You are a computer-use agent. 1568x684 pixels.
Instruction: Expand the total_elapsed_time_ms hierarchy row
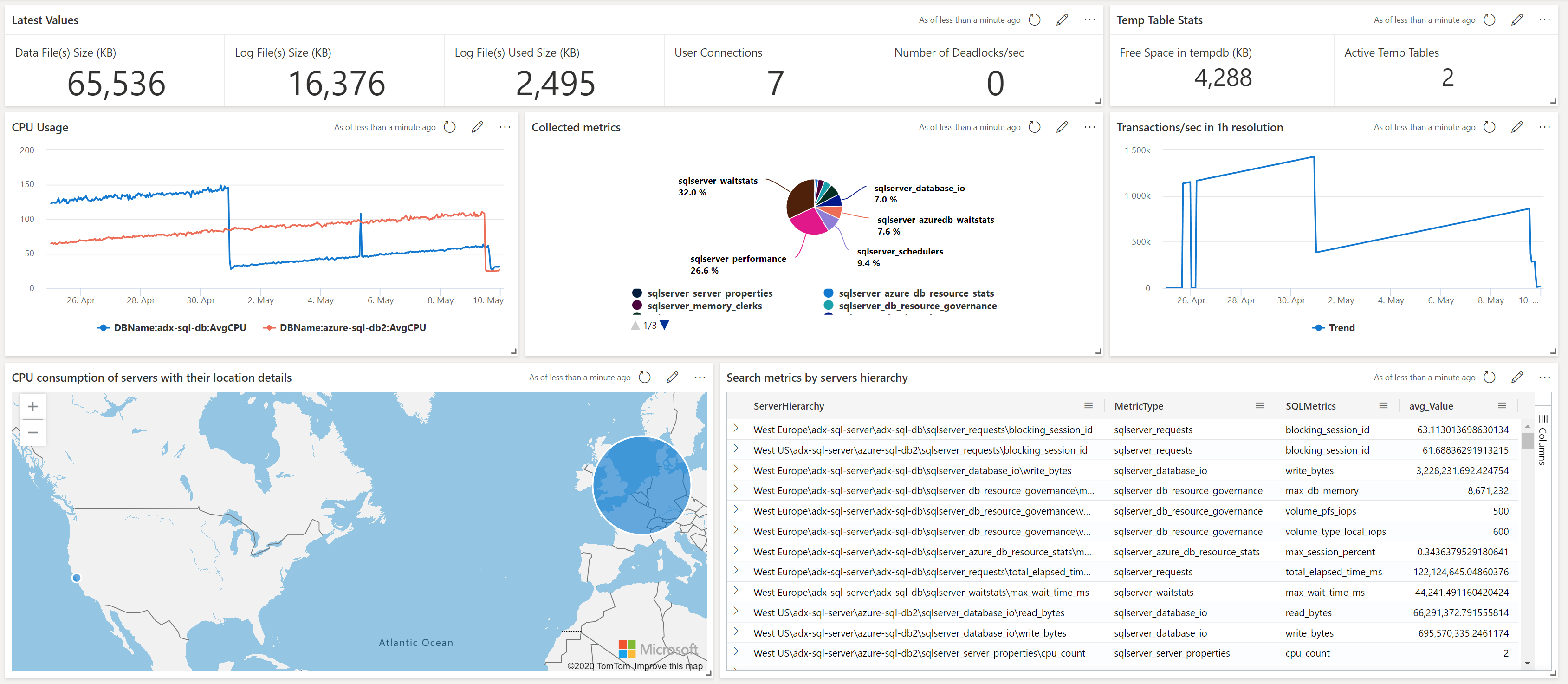[x=736, y=571]
